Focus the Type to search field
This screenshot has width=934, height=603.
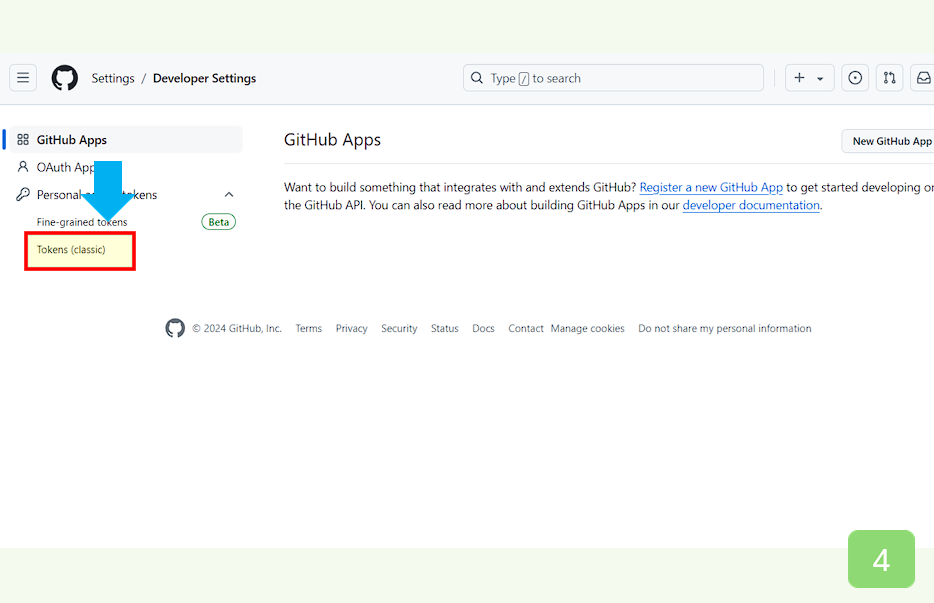613,78
